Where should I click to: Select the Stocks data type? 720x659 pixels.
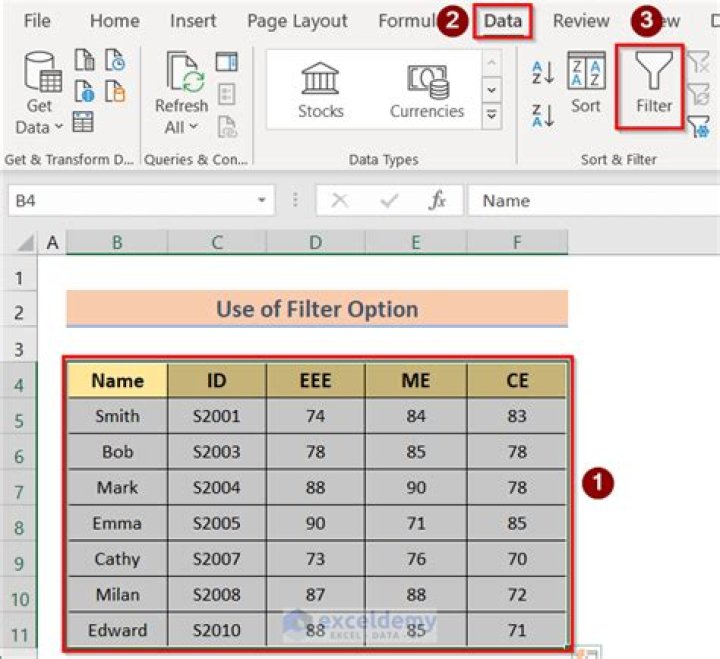(x=321, y=90)
